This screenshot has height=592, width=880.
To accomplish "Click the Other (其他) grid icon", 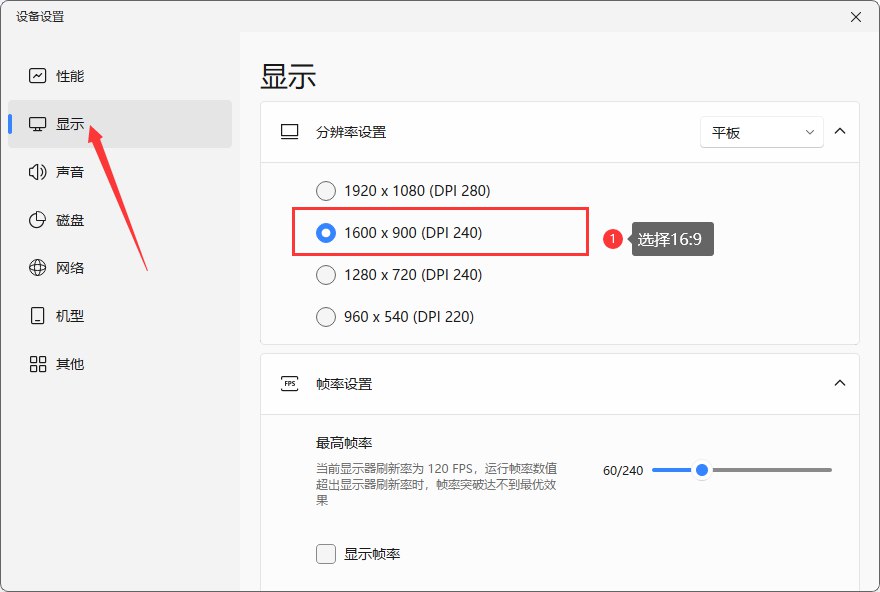I will click(x=38, y=364).
